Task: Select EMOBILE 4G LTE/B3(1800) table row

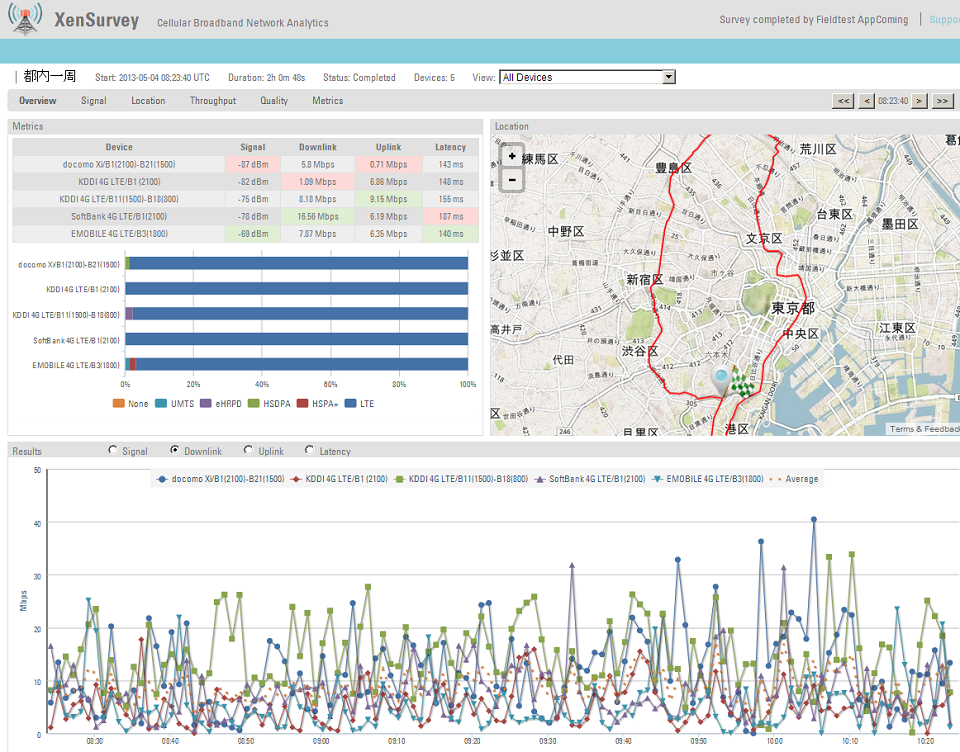Action: pos(246,233)
